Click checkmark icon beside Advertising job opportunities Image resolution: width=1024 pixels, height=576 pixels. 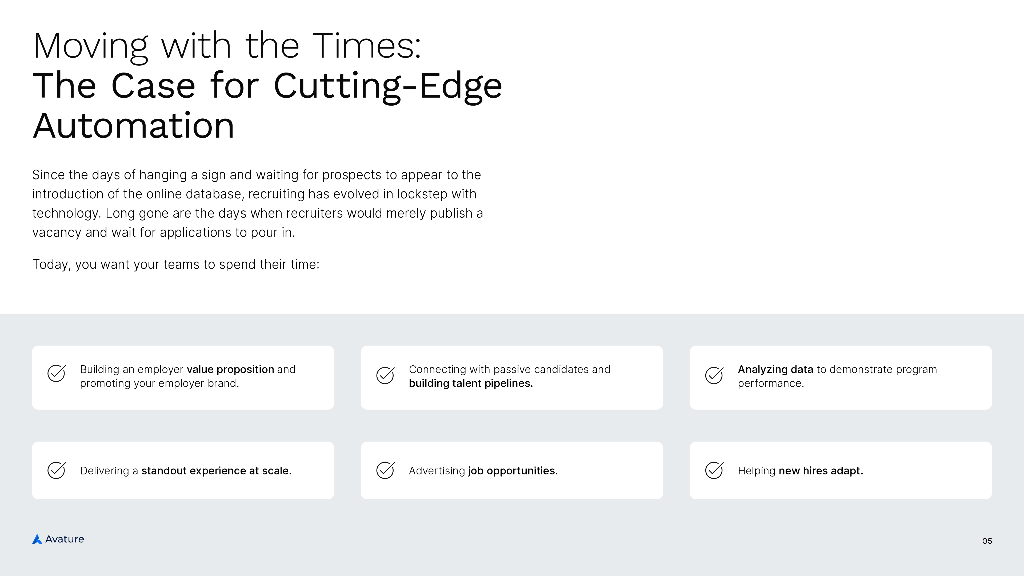pos(385,470)
